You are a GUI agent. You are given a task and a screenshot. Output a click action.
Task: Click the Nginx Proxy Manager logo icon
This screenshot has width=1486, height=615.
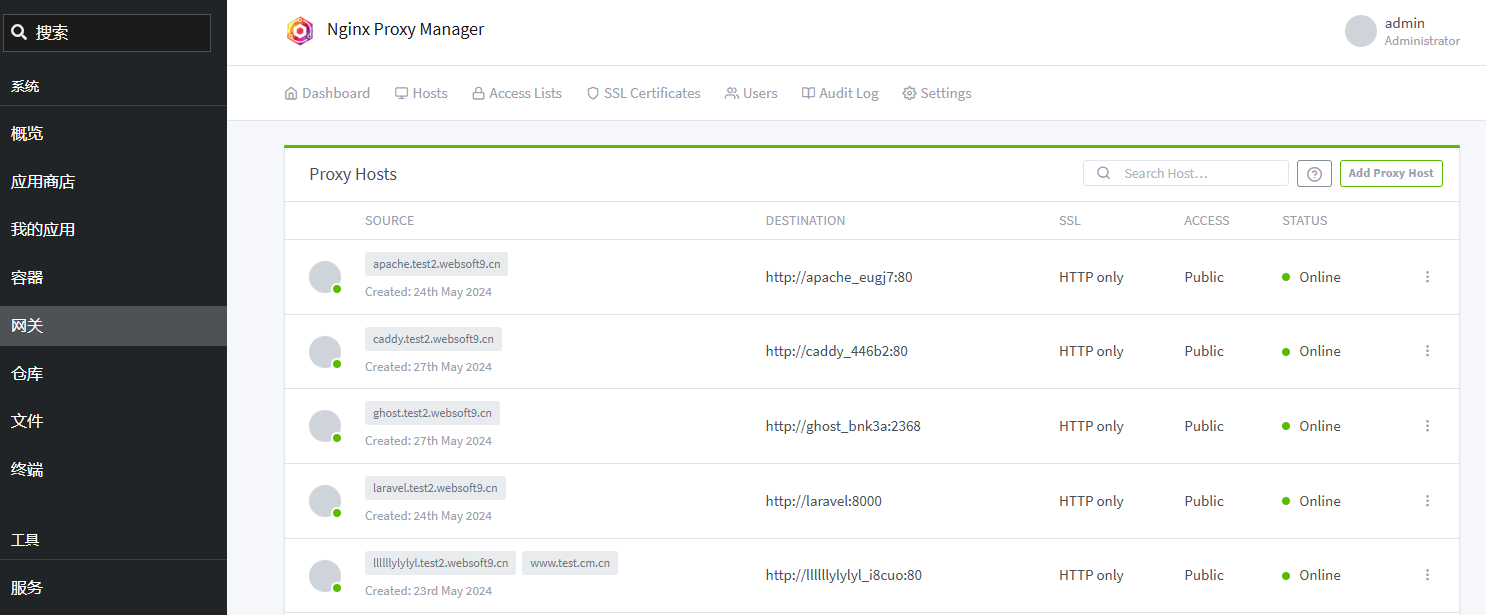pos(300,31)
